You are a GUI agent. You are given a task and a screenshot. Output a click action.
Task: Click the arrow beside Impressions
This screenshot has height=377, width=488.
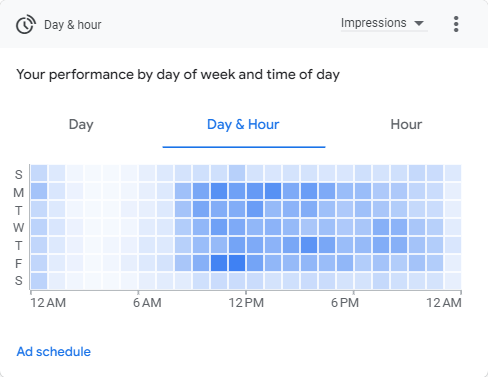tap(419, 23)
